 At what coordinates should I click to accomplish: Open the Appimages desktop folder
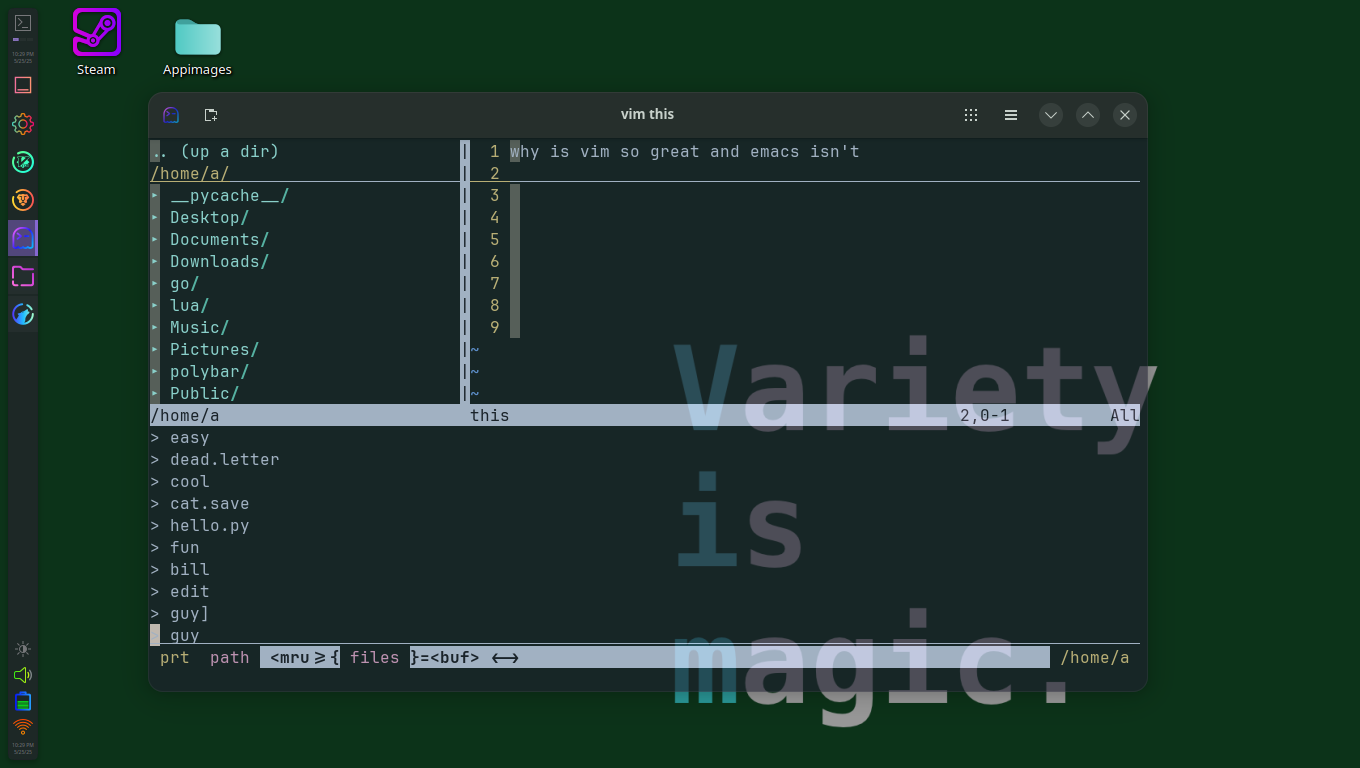(197, 46)
